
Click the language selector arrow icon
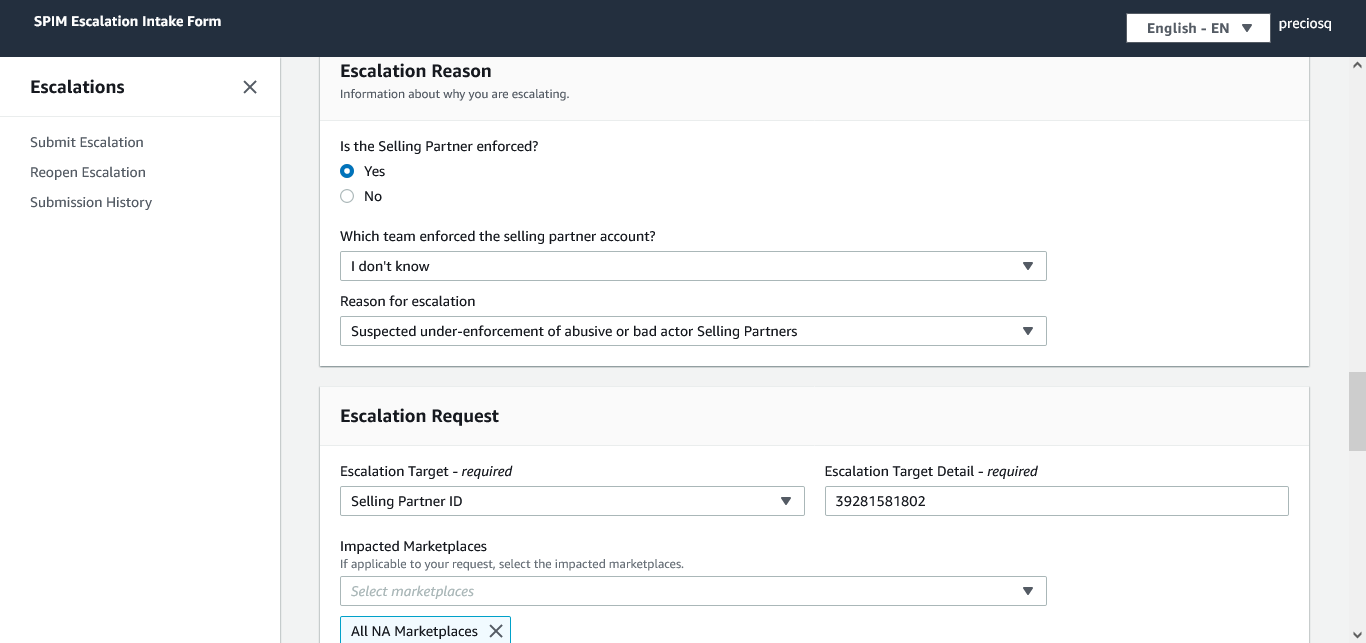(1247, 28)
